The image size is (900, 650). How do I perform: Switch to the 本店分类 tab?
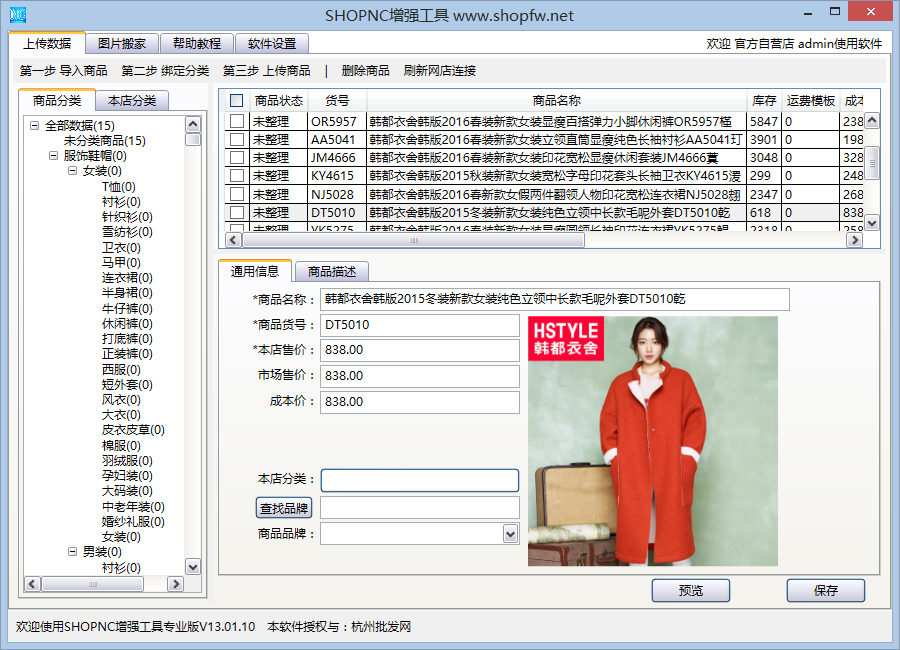point(132,101)
